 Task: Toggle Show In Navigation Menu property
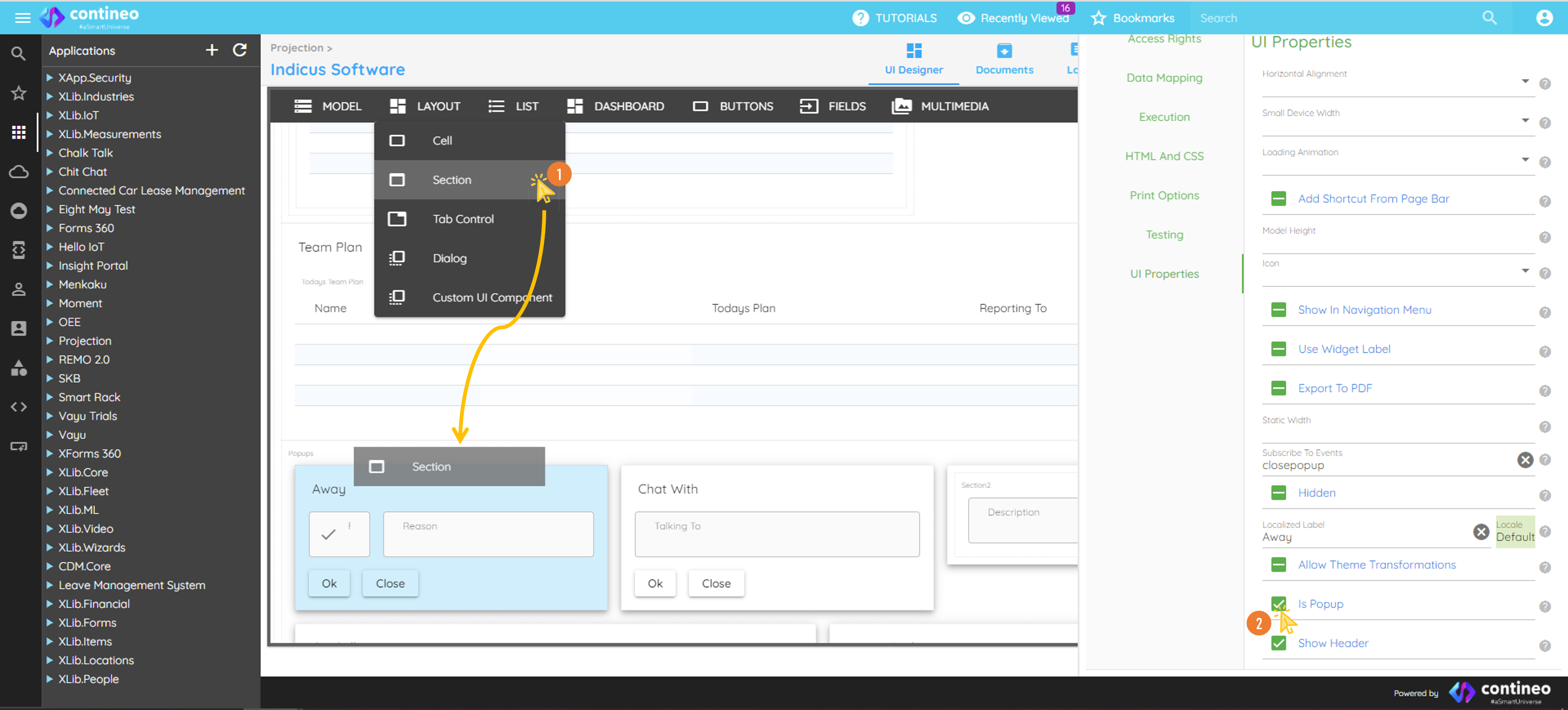(x=1278, y=309)
